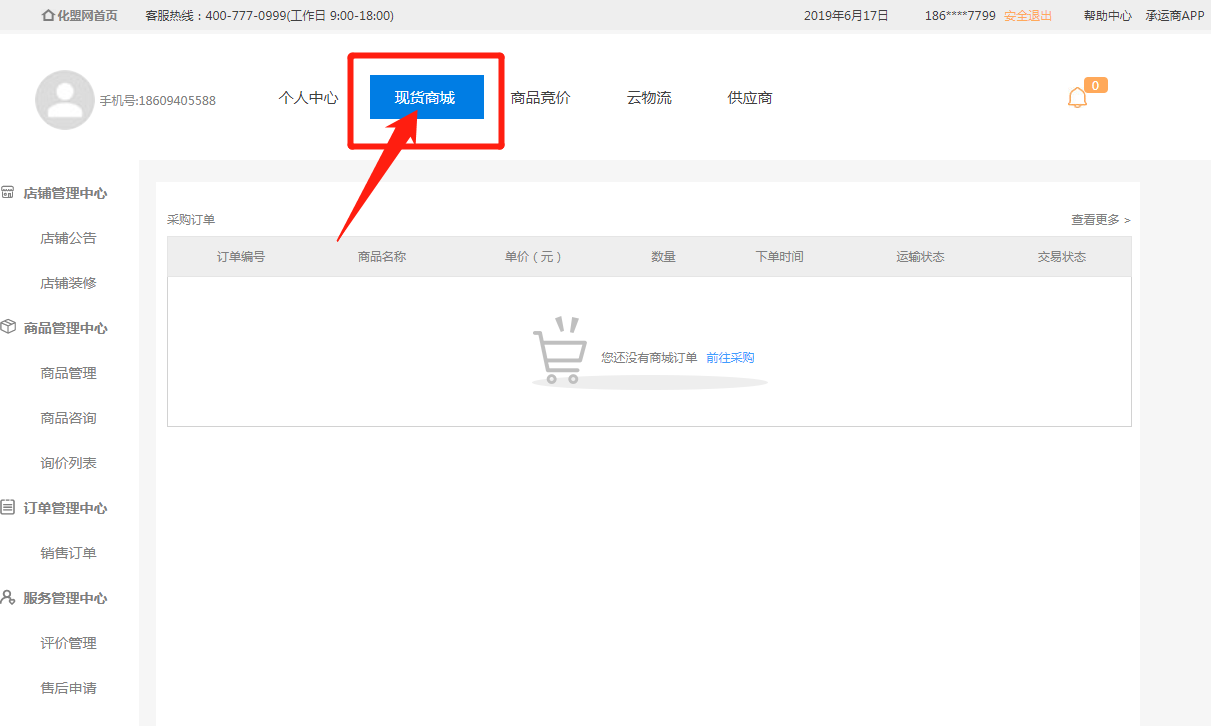Click the 运输状态 column header

(920, 257)
